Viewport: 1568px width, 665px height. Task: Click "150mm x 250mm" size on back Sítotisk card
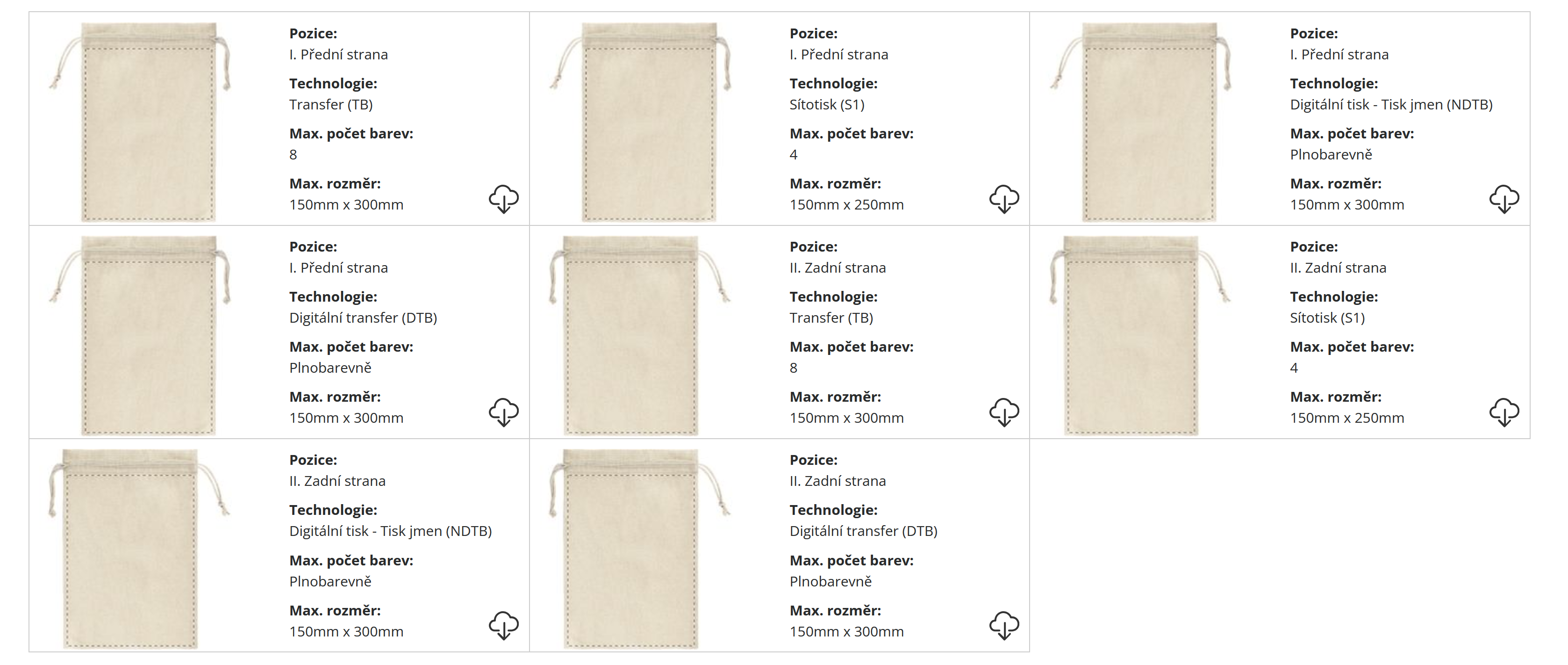[1346, 418]
